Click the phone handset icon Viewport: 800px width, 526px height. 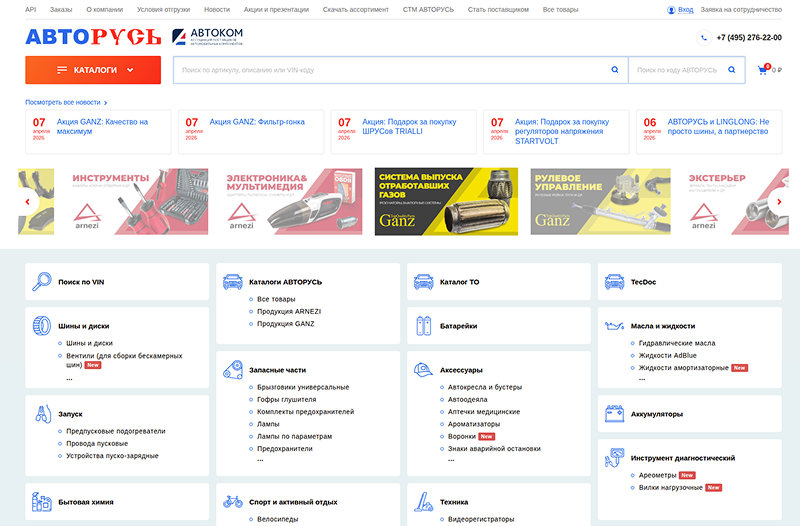click(704, 37)
